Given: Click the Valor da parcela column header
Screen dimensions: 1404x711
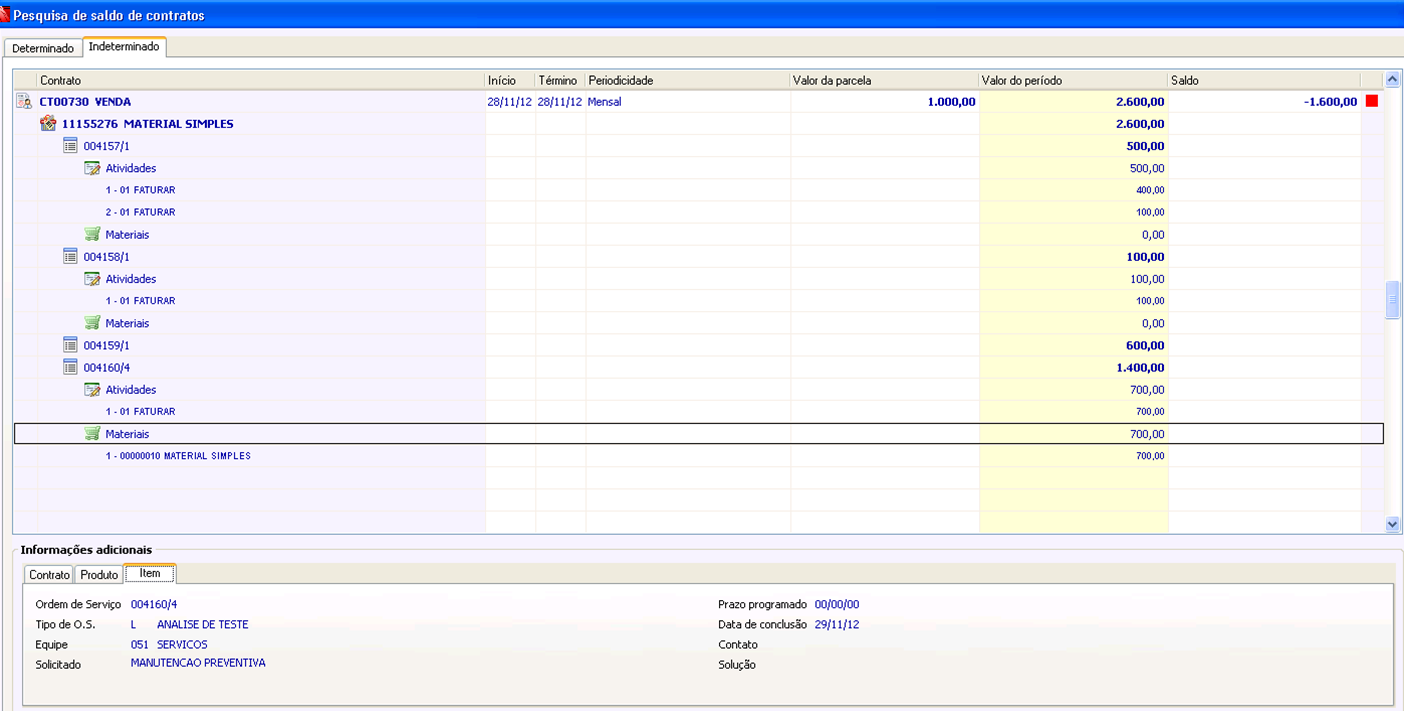Looking at the screenshot, I should pyautogui.click(x=884, y=80).
